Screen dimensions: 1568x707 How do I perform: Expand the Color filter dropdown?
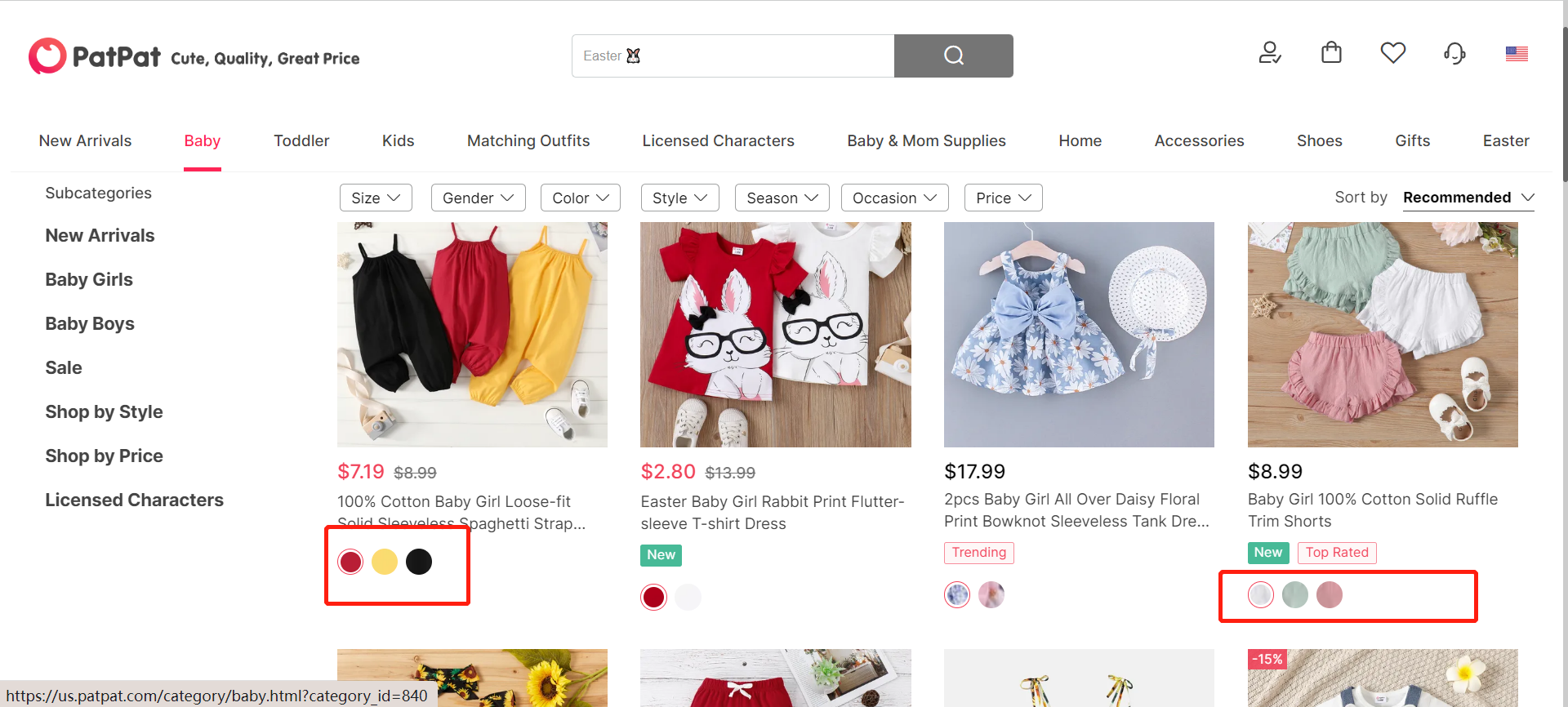coord(581,198)
